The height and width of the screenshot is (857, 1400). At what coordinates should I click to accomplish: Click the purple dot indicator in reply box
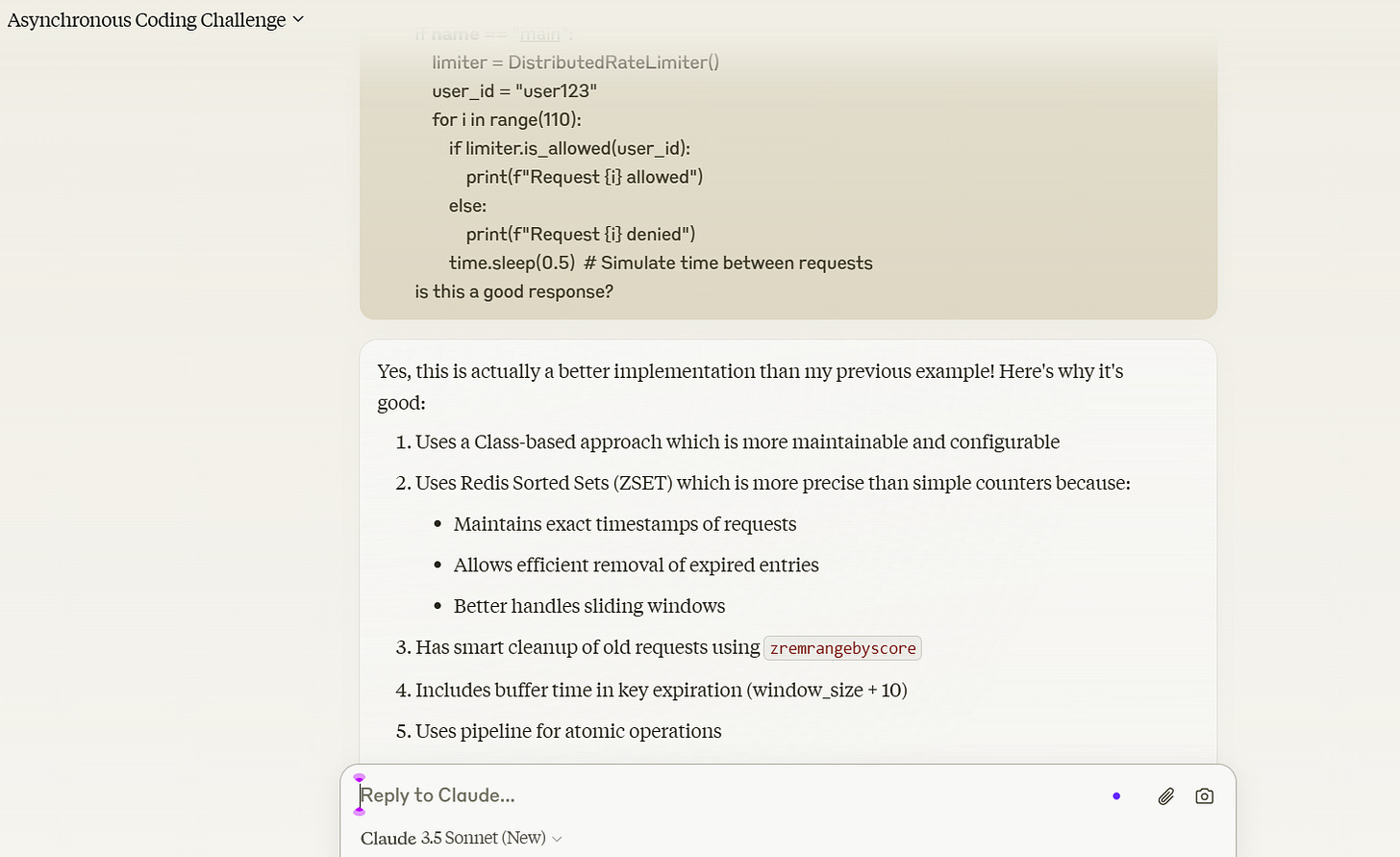1116,796
